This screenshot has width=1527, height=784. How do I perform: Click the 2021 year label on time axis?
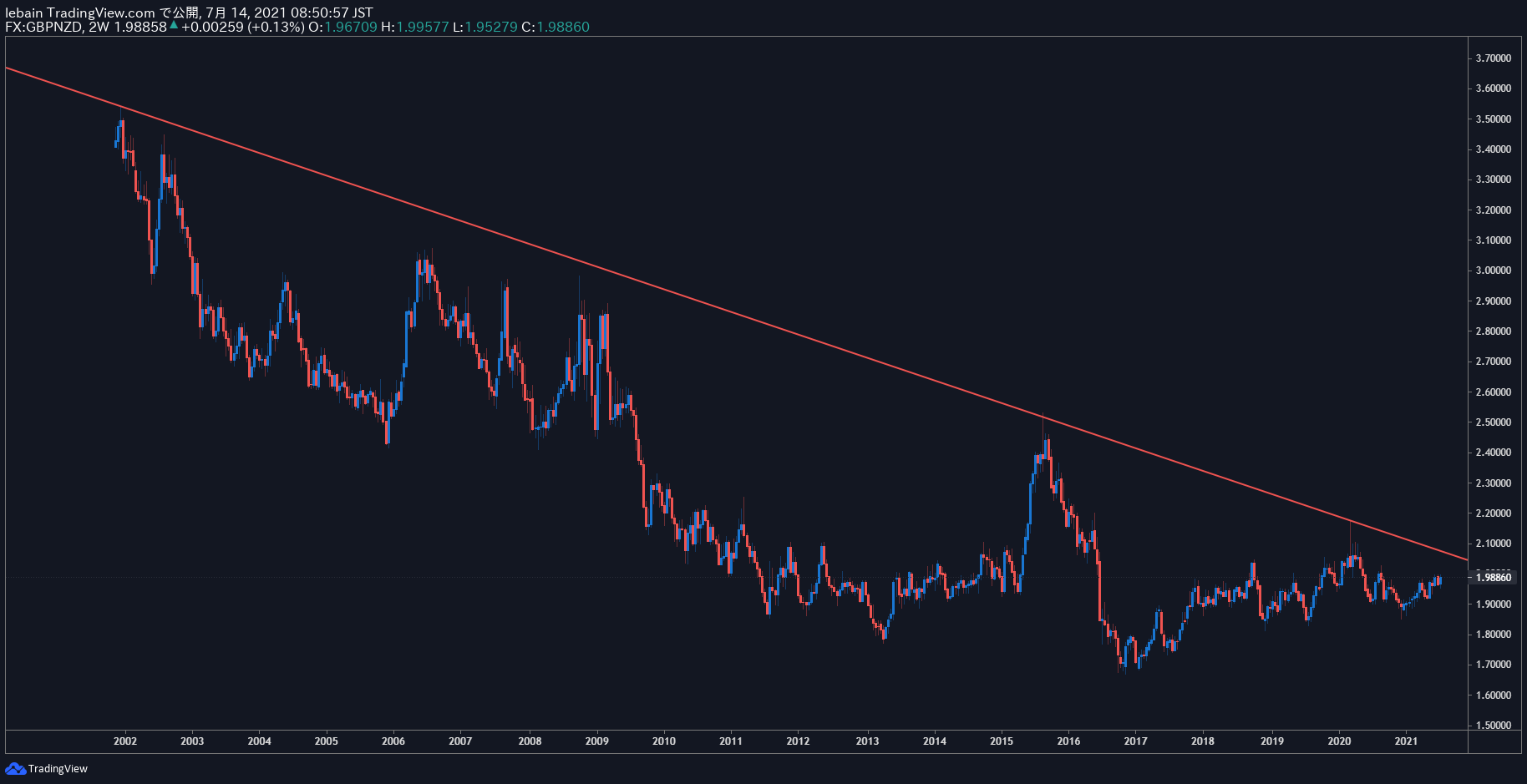1406,741
